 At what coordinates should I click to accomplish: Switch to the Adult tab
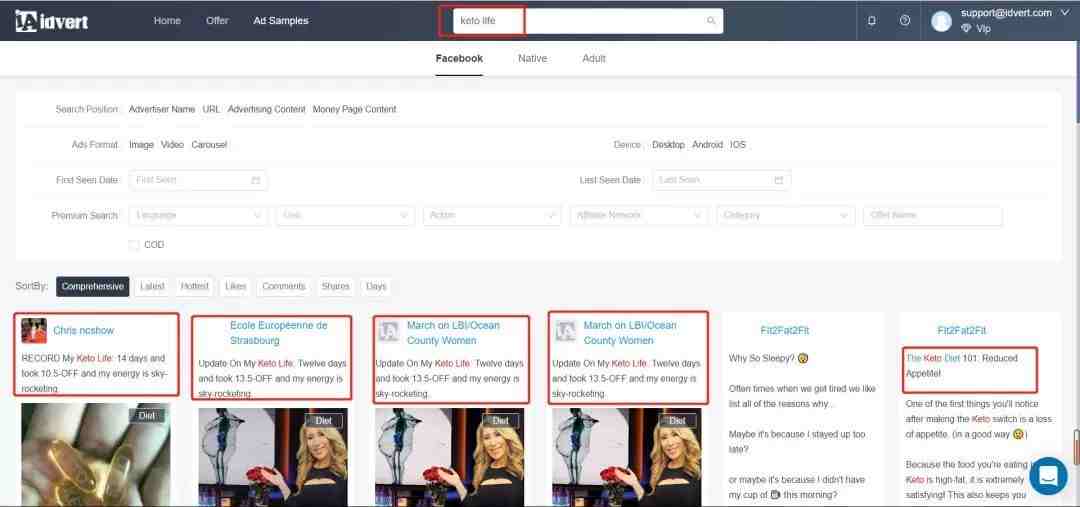coord(594,59)
